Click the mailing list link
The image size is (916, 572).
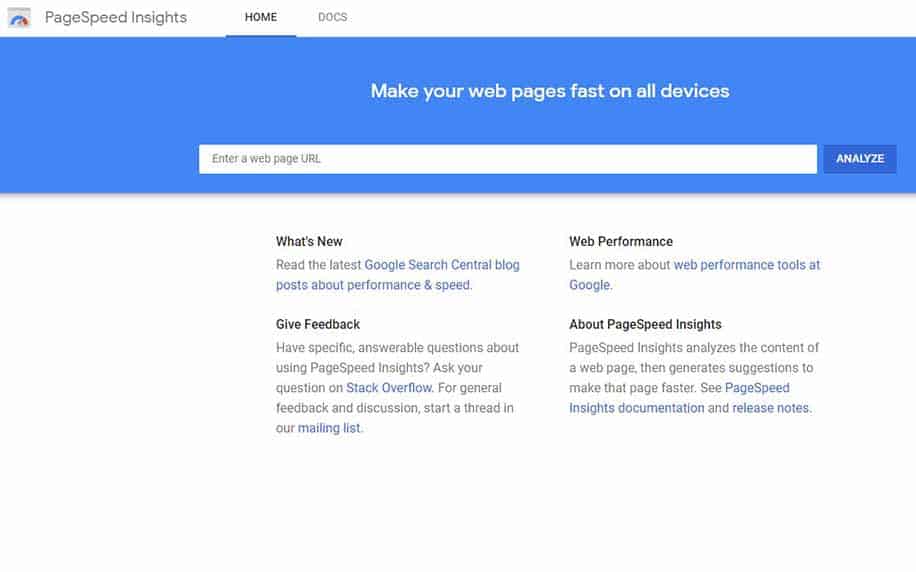[329, 428]
